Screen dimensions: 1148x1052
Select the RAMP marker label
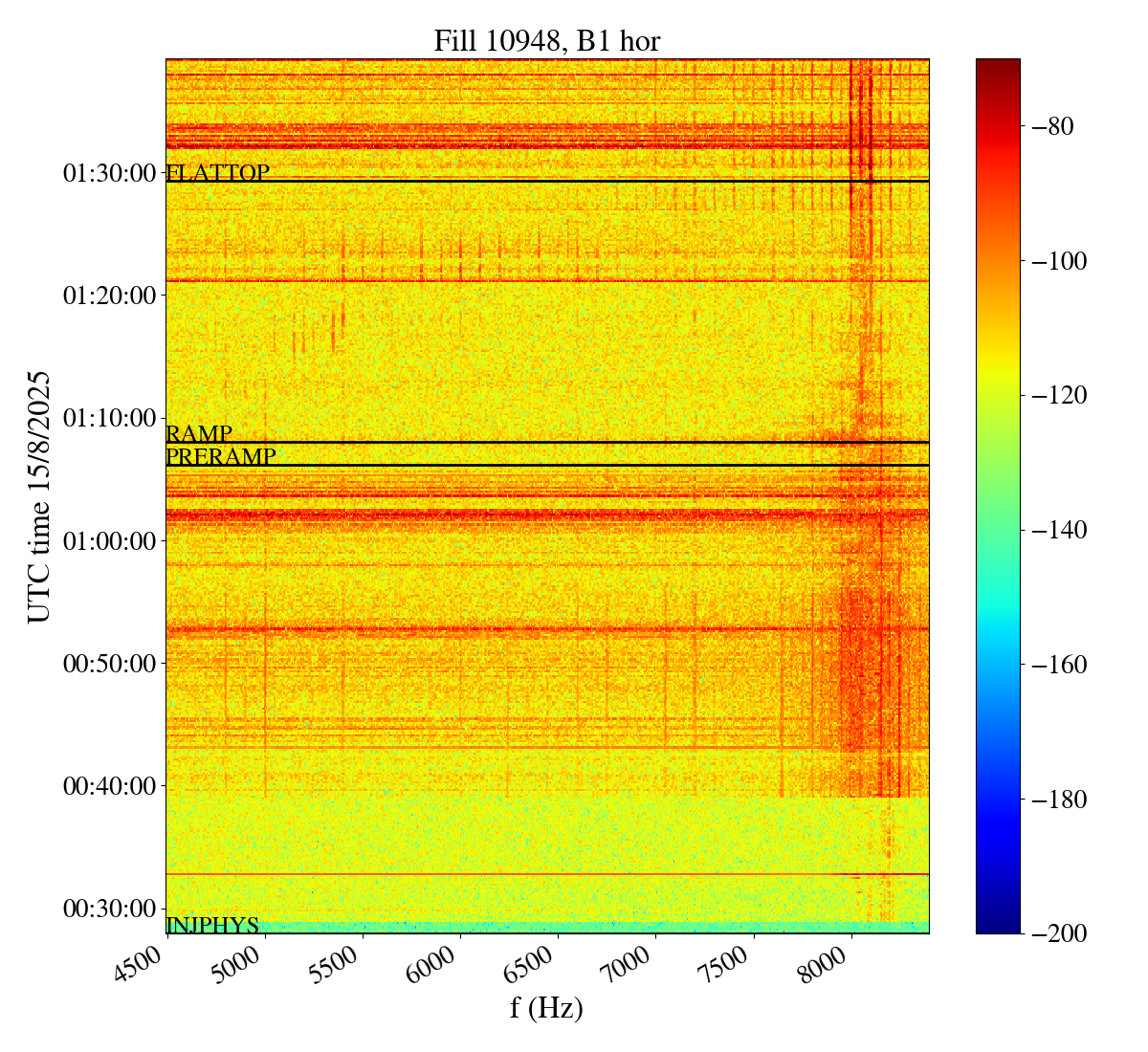[199, 434]
